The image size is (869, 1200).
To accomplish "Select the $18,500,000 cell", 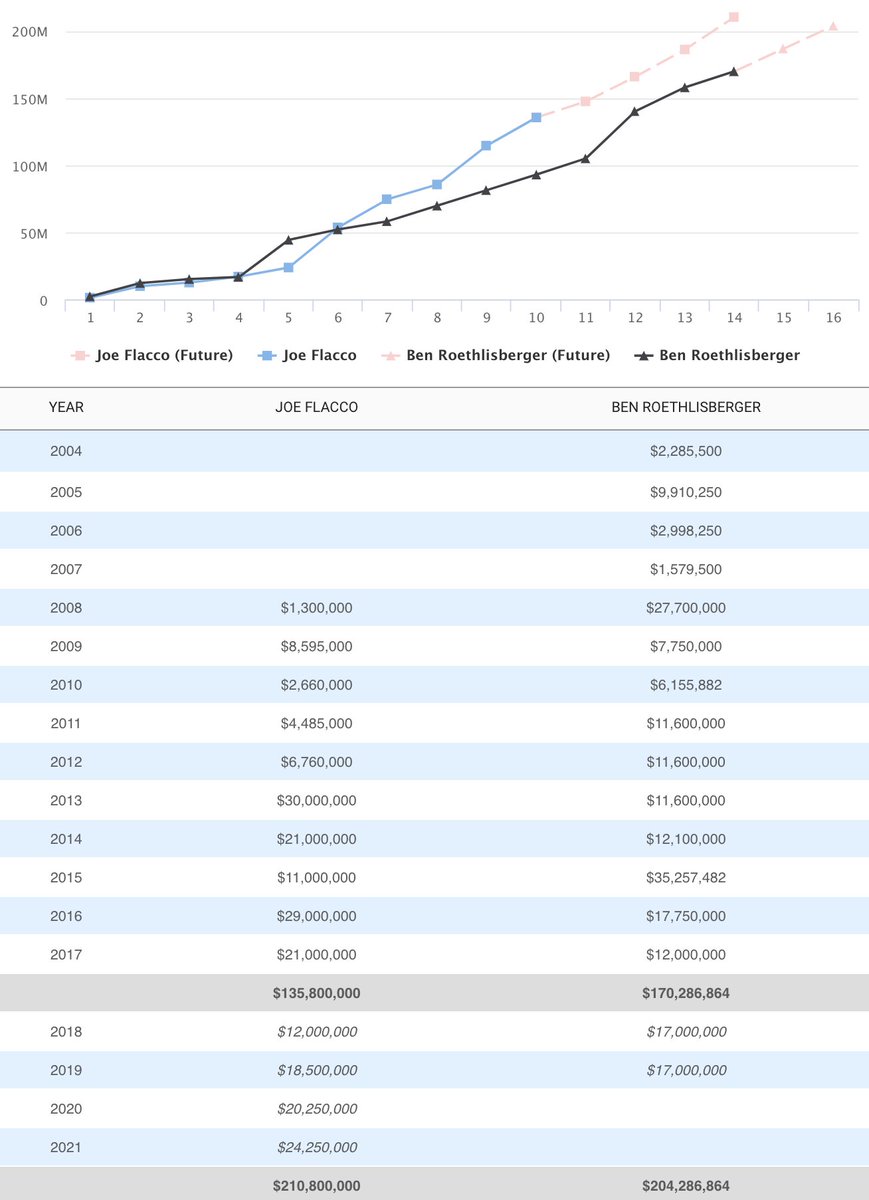I will pyautogui.click(x=316, y=1070).
